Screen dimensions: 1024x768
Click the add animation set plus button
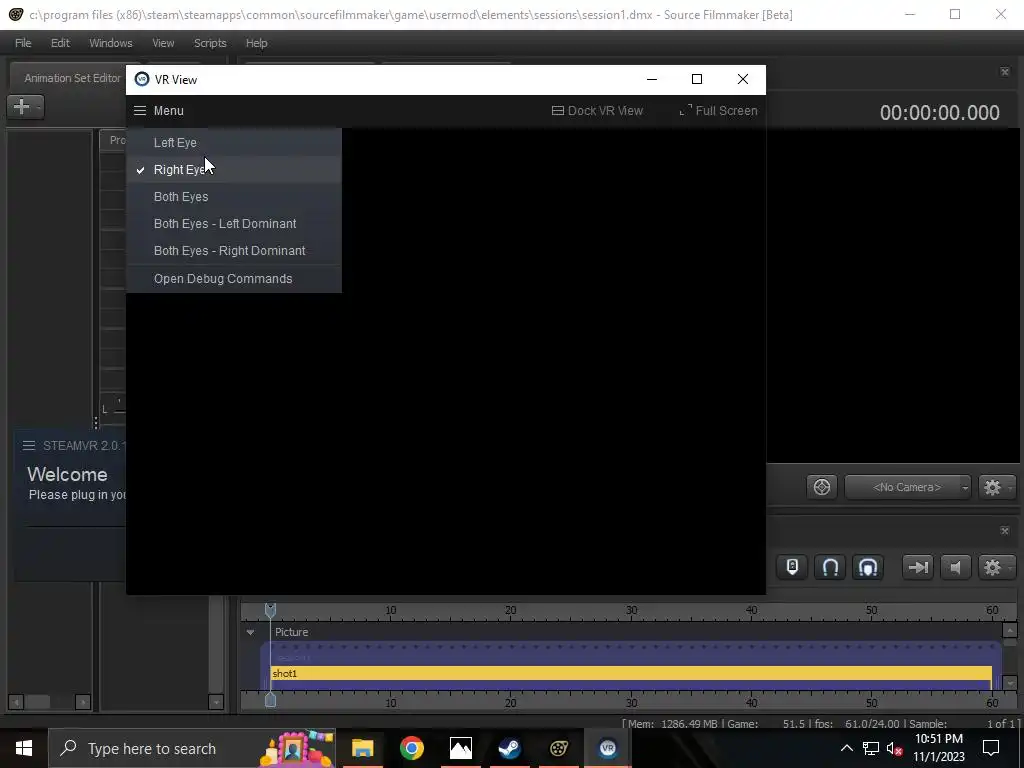tap(25, 106)
